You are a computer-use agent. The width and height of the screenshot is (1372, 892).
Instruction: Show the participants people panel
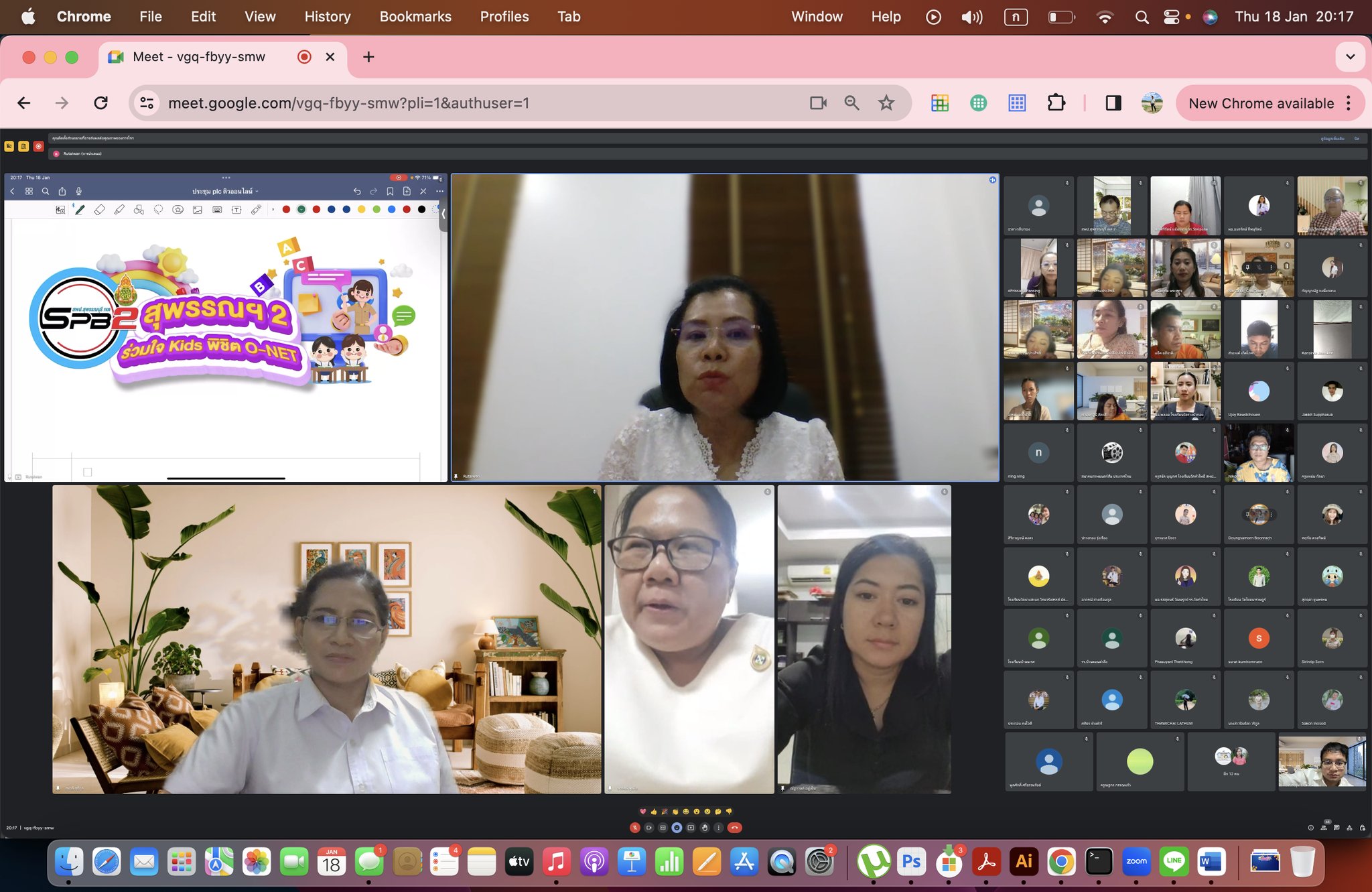(1324, 828)
